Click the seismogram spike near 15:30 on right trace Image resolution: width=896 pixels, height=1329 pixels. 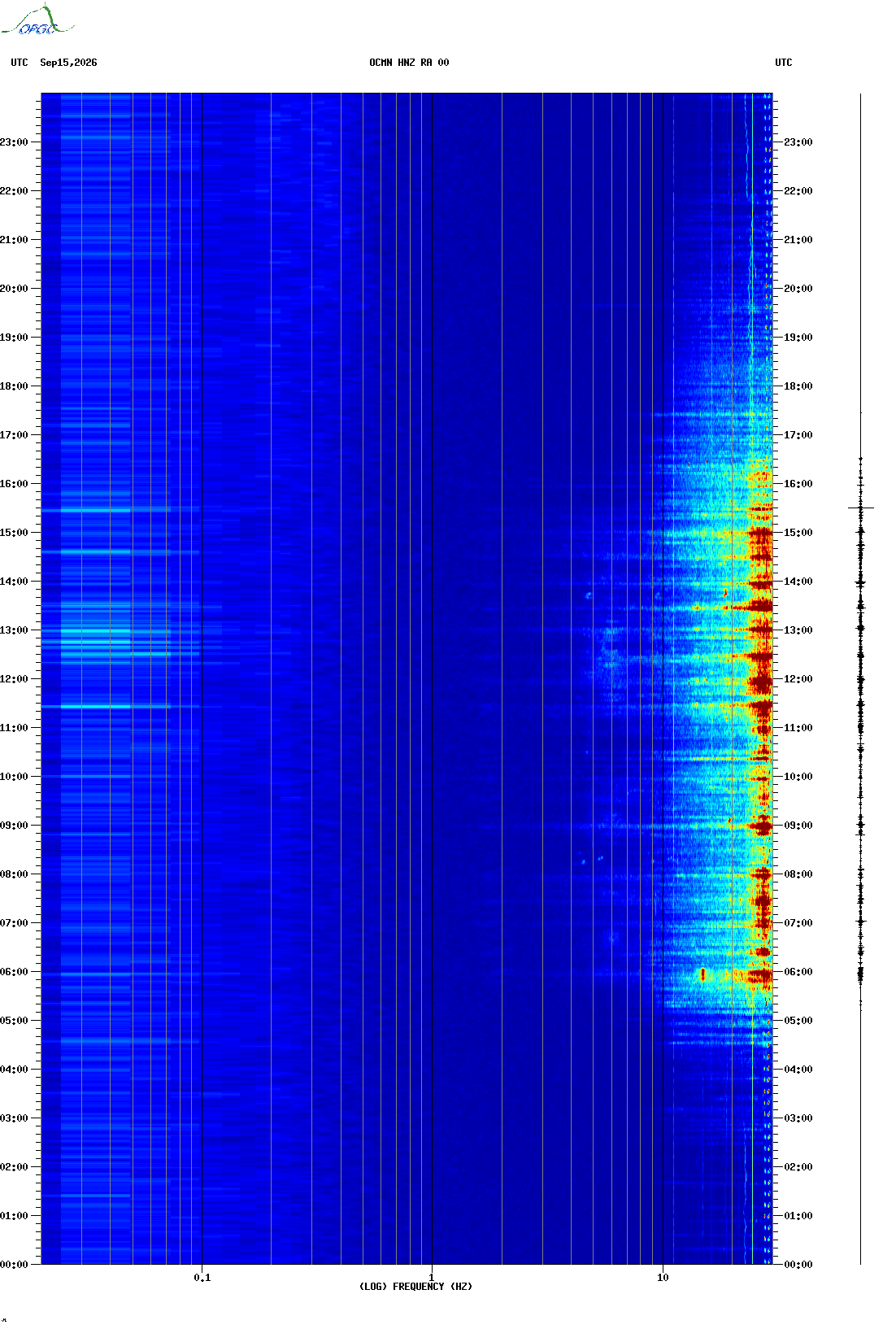pyautogui.click(x=861, y=508)
